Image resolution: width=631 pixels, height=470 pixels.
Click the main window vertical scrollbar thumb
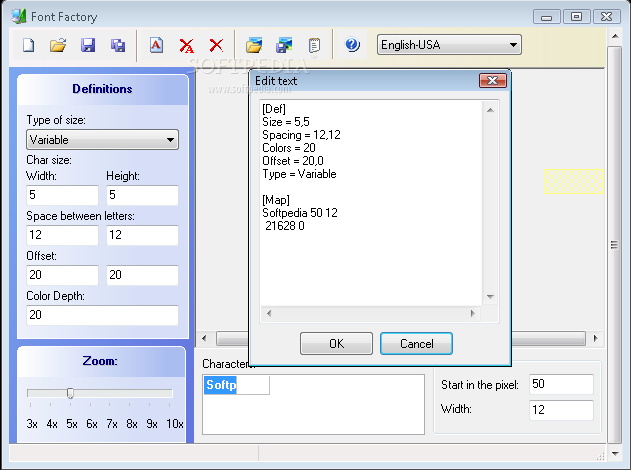(614, 244)
